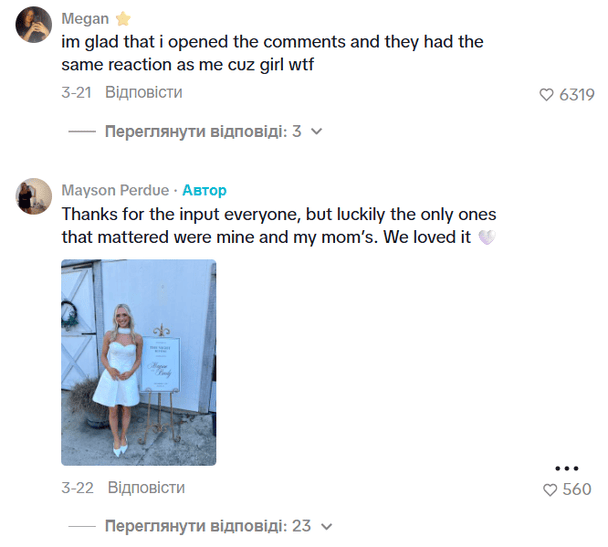Open three-dot options on Mayson's comment
Screen dimensions: 608x547
[x=566, y=468]
